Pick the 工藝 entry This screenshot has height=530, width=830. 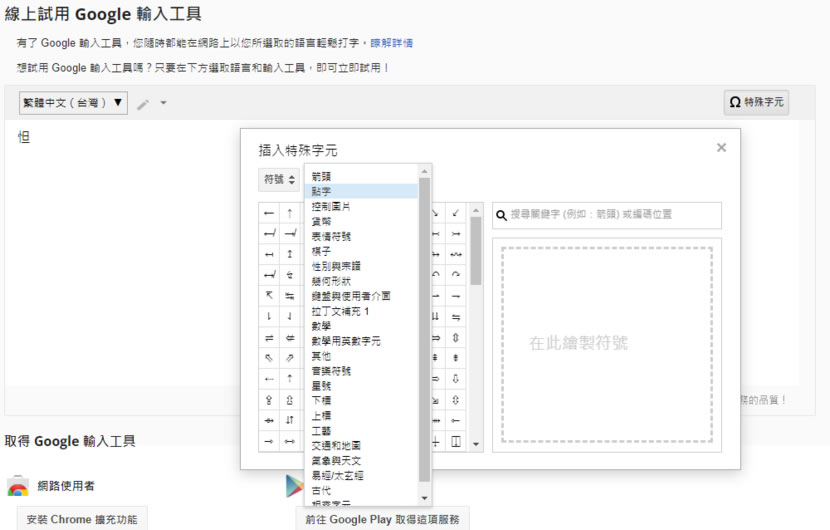[361, 431]
